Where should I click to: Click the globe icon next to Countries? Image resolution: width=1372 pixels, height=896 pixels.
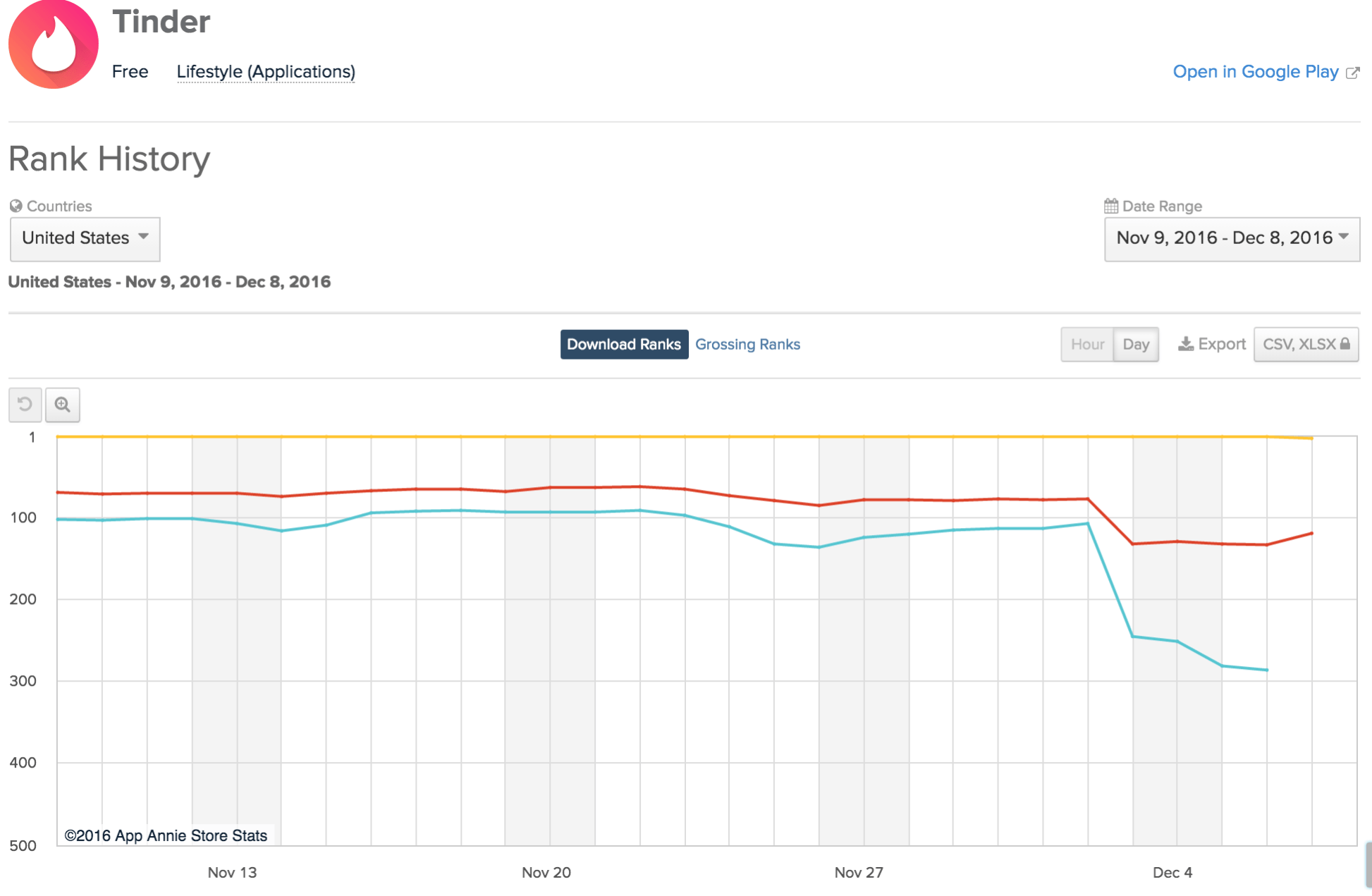click(x=16, y=206)
